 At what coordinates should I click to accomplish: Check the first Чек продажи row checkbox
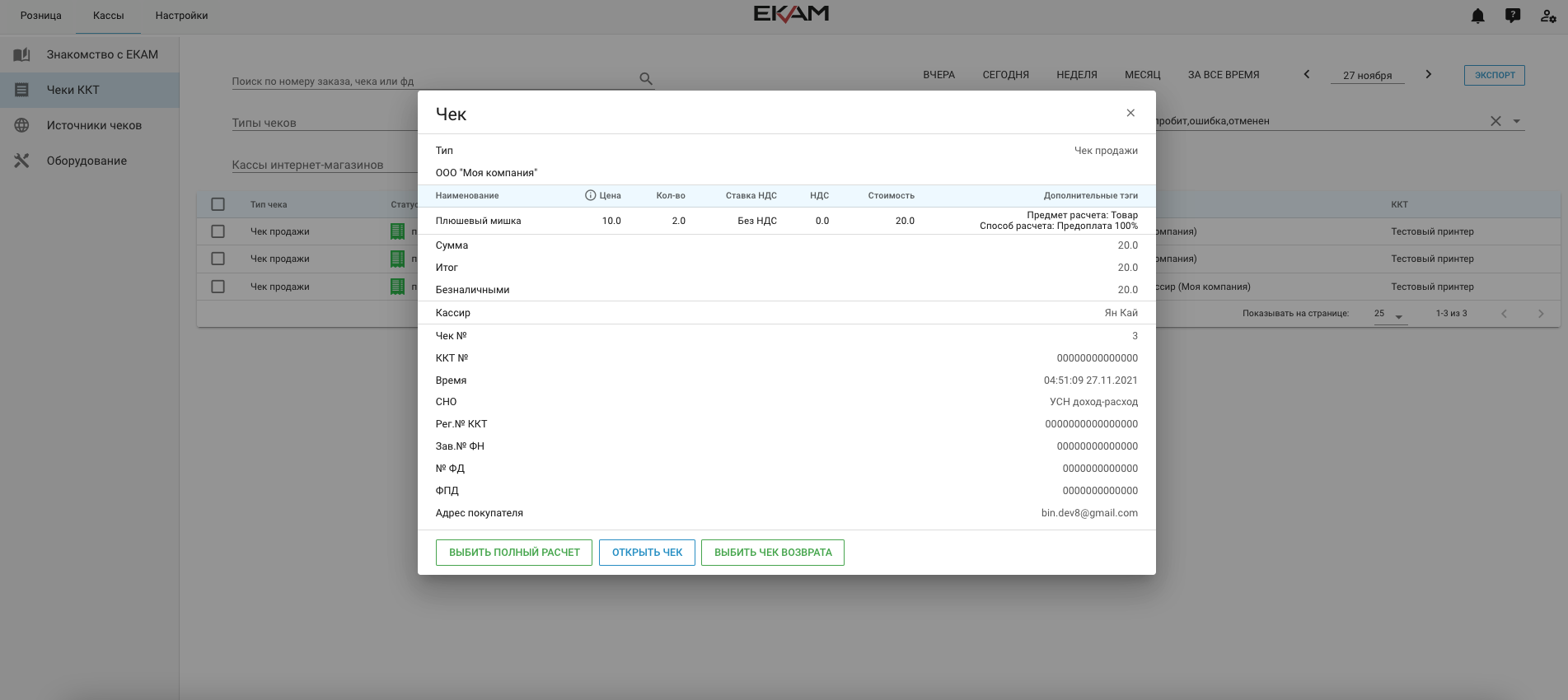(x=218, y=231)
